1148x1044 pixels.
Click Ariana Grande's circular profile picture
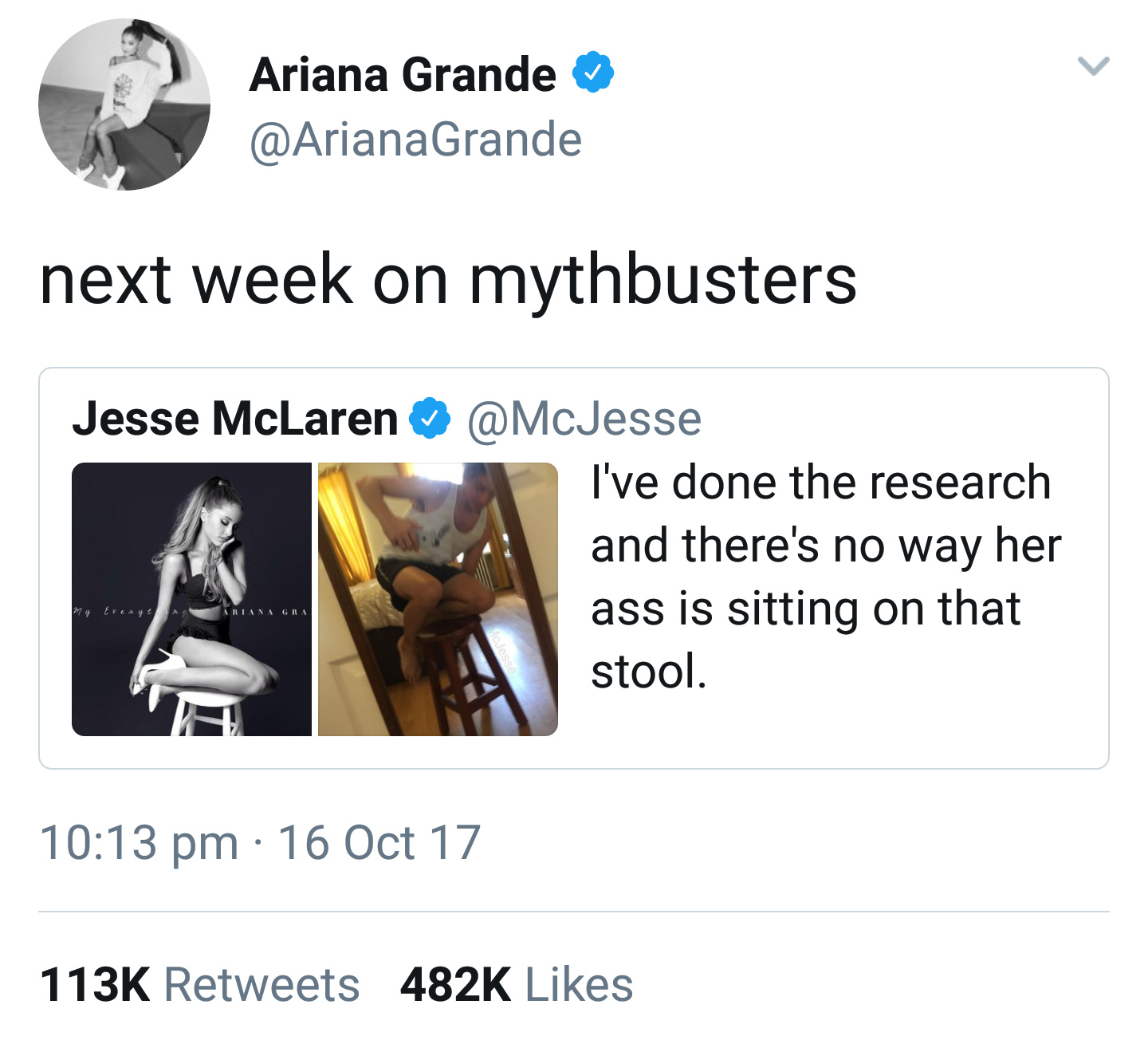coord(124,104)
